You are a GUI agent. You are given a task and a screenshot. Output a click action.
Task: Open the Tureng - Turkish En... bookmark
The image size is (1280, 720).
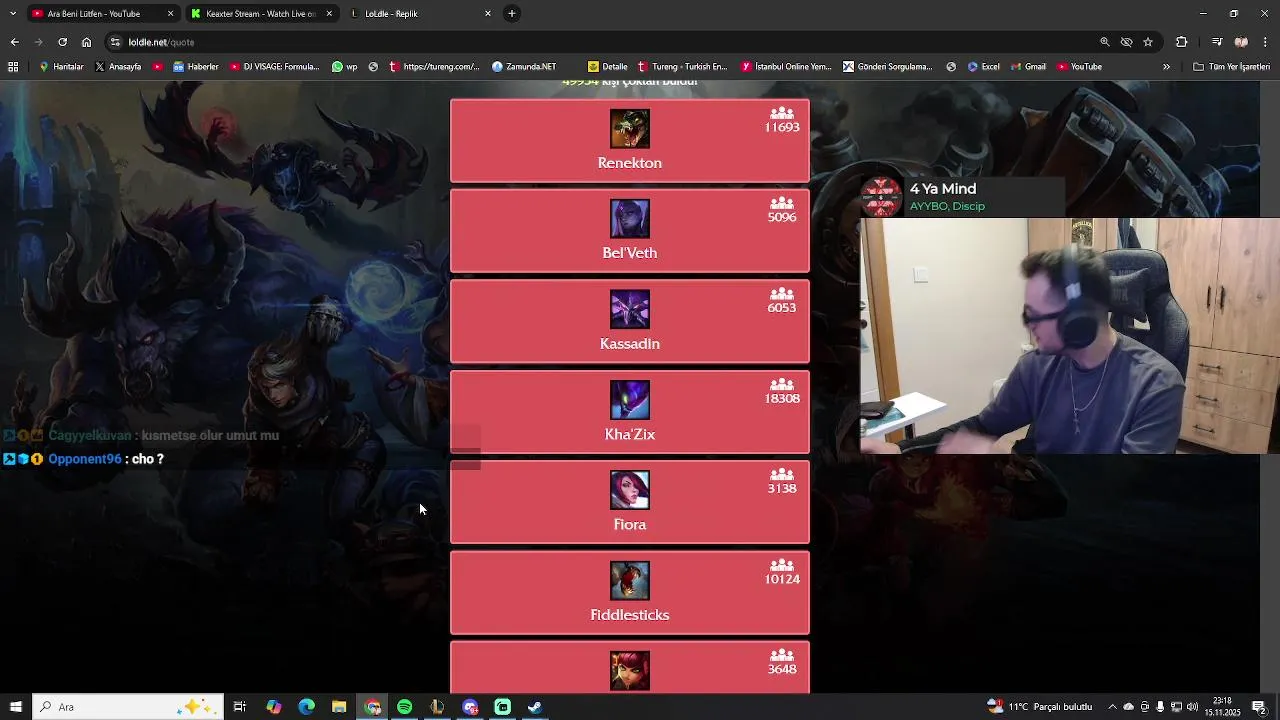click(x=683, y=67)
